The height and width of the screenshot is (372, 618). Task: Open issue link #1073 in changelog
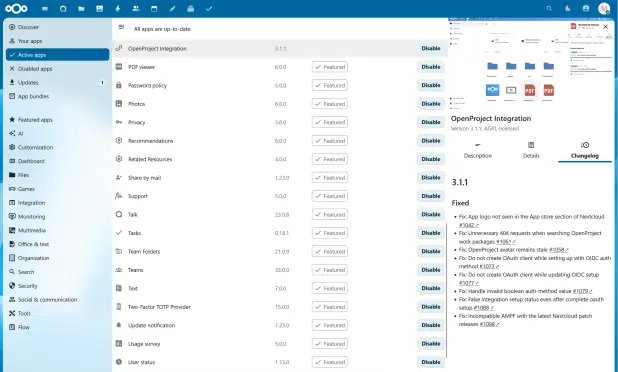tap(489, 266)
